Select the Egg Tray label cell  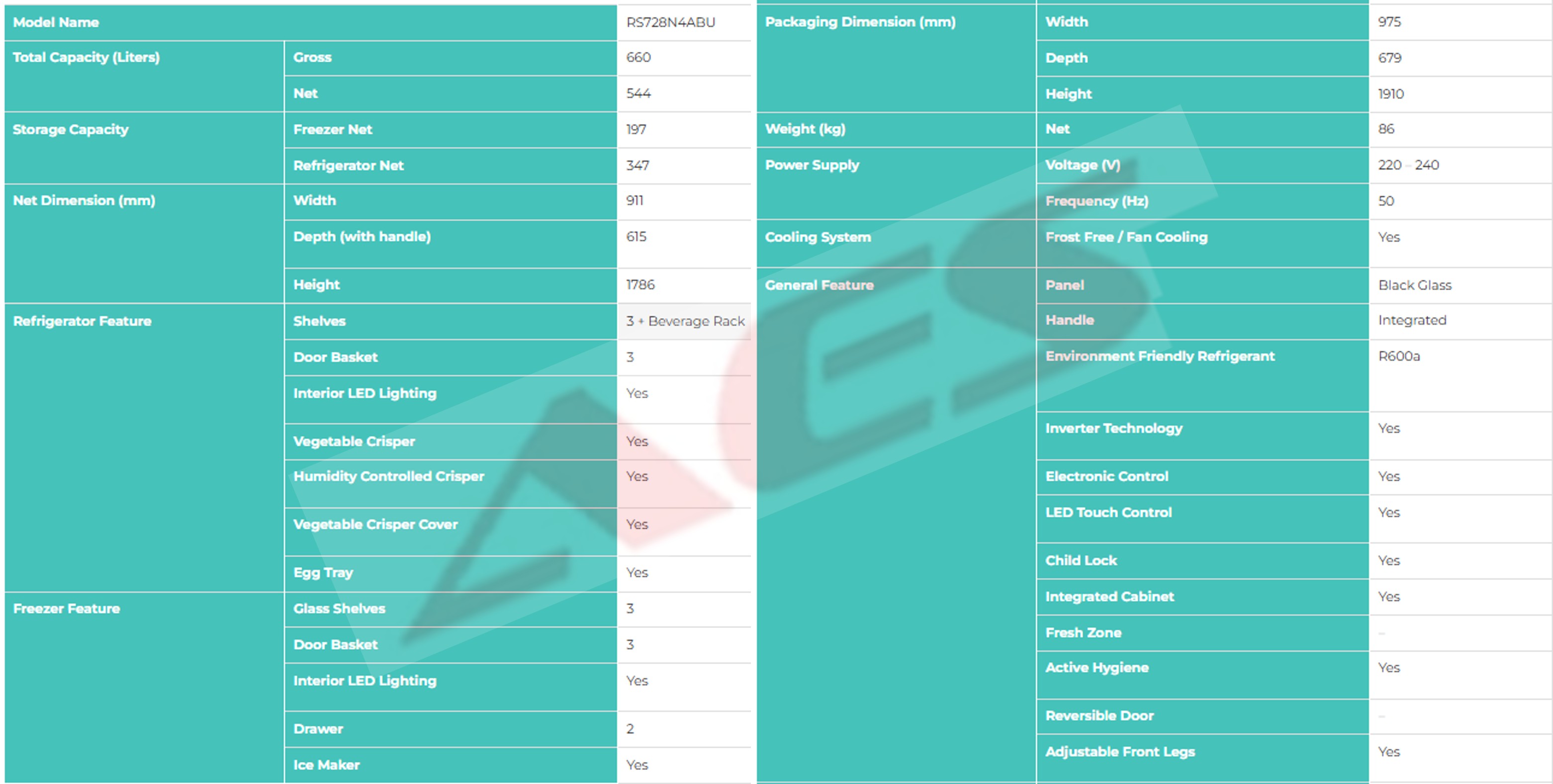click(x=323, y=573)
